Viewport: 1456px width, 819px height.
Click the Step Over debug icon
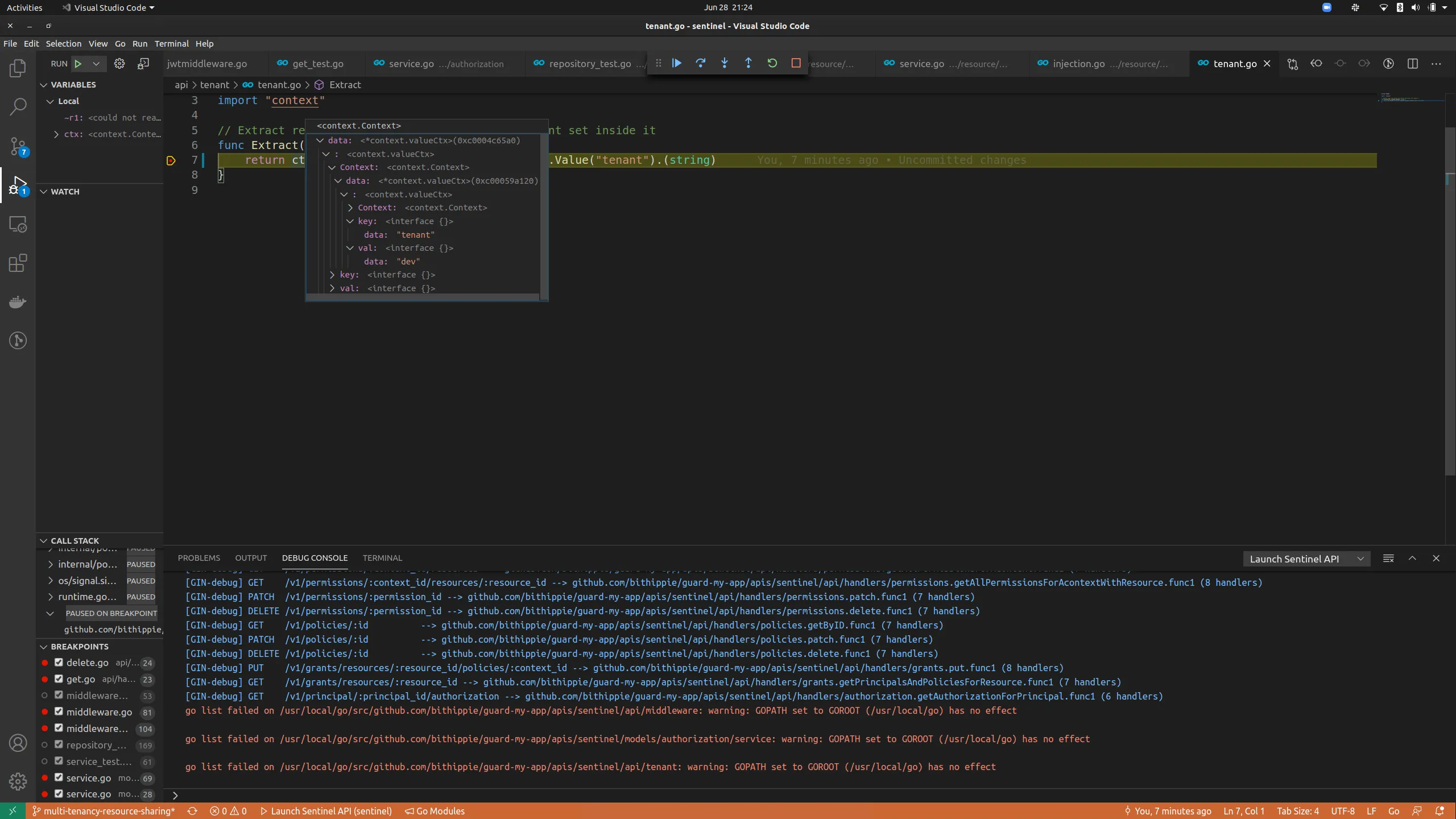click(x=700, y=63)
